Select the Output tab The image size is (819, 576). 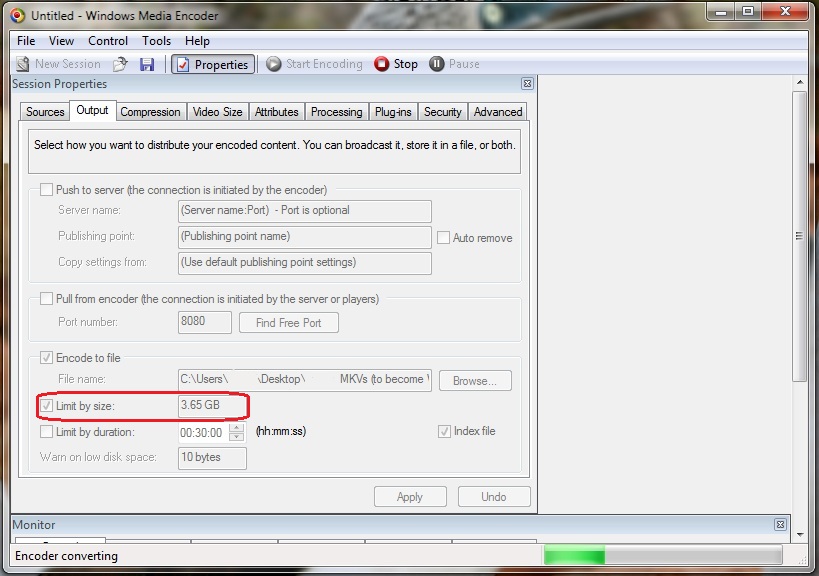(x=92, y=110)
